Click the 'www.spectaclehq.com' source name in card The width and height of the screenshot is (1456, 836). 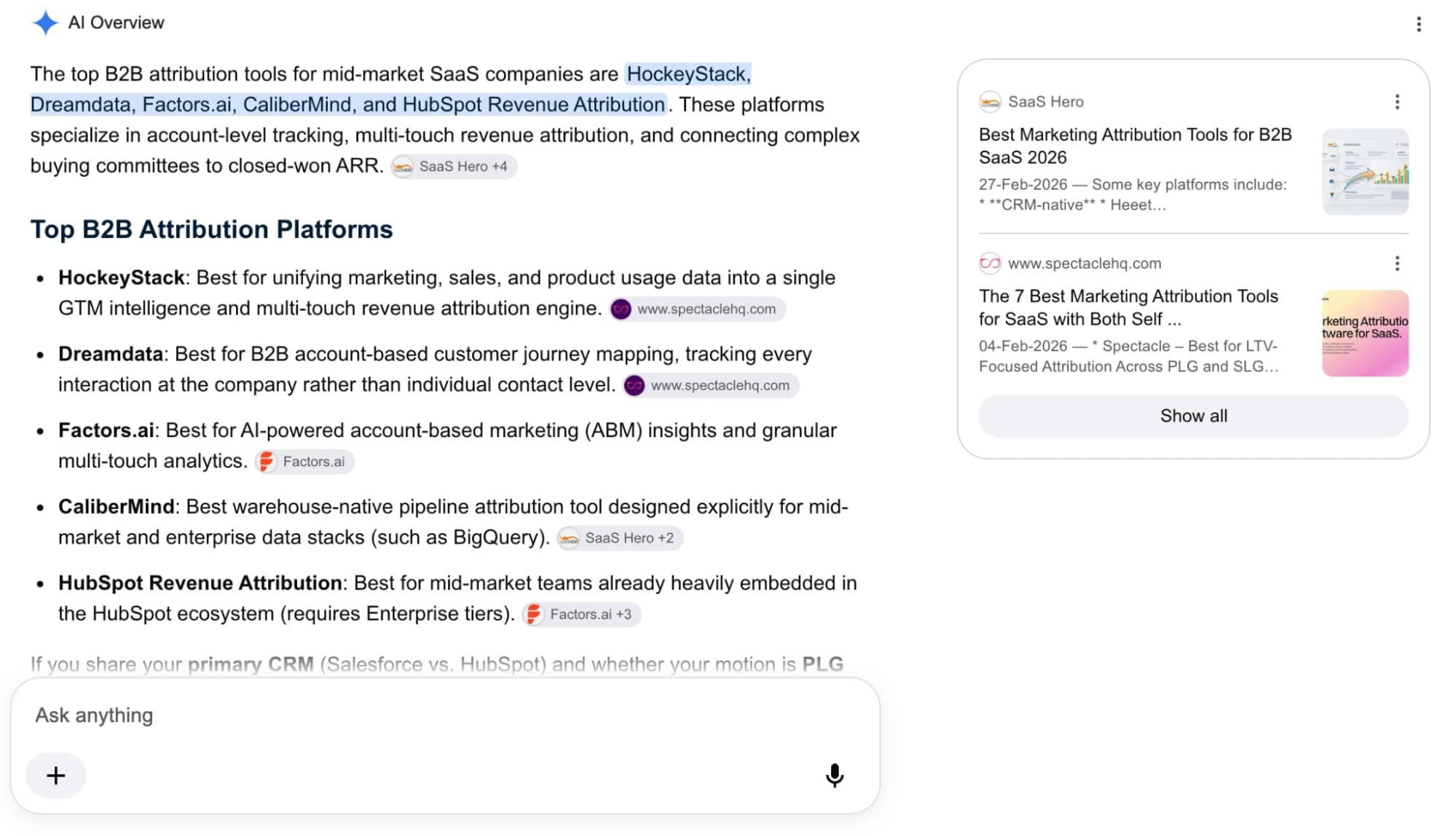[x=1085, y=264]
